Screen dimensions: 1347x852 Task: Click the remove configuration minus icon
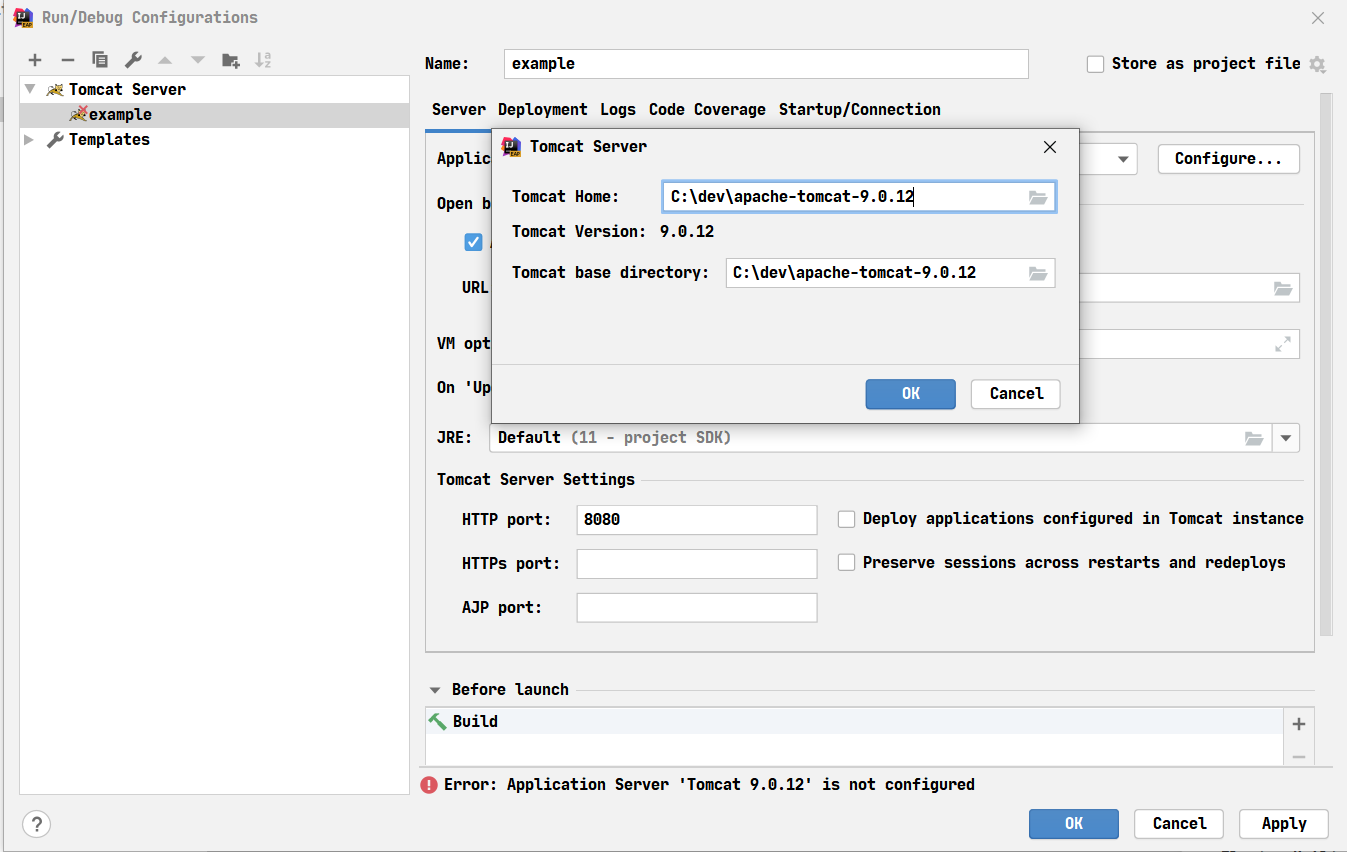pos(68,60)
